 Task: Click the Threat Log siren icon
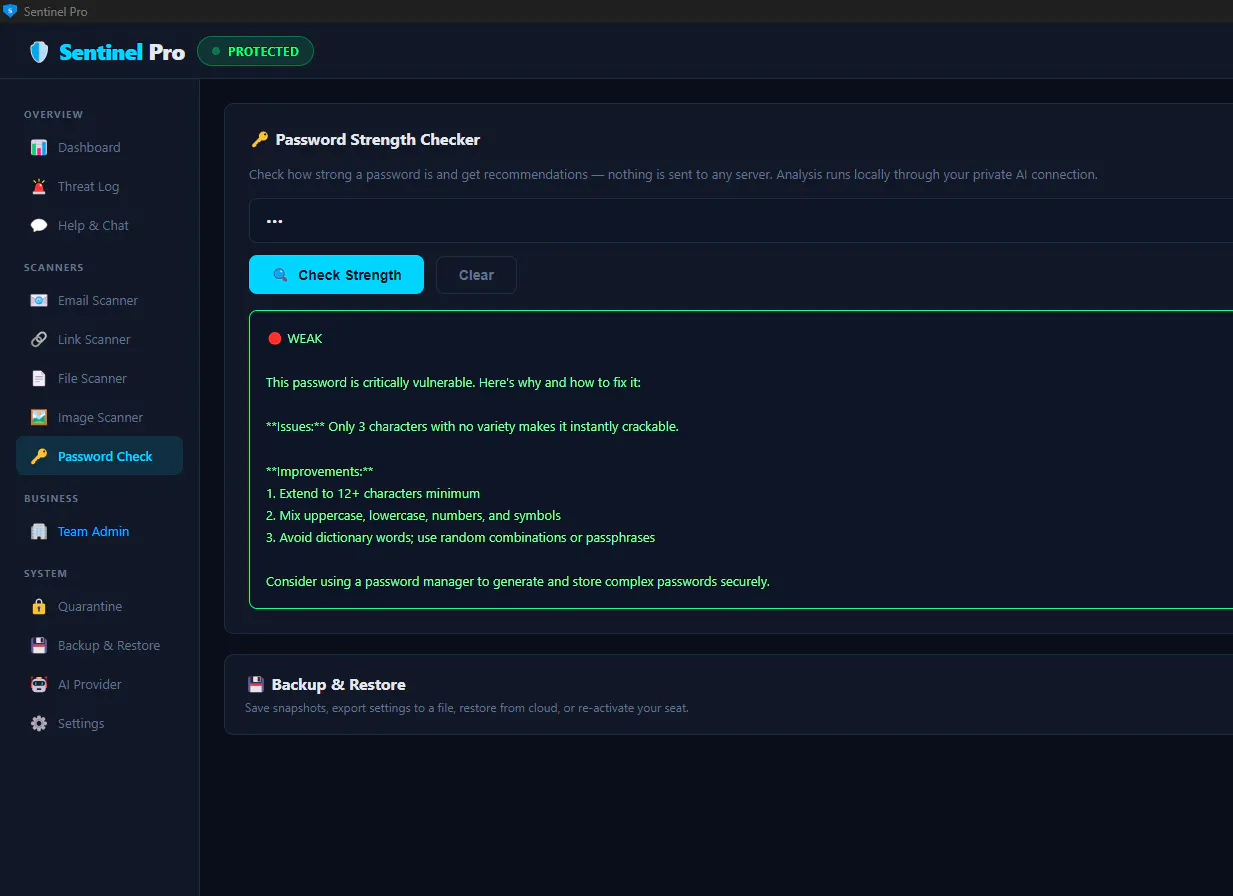[x=39, y=187]
